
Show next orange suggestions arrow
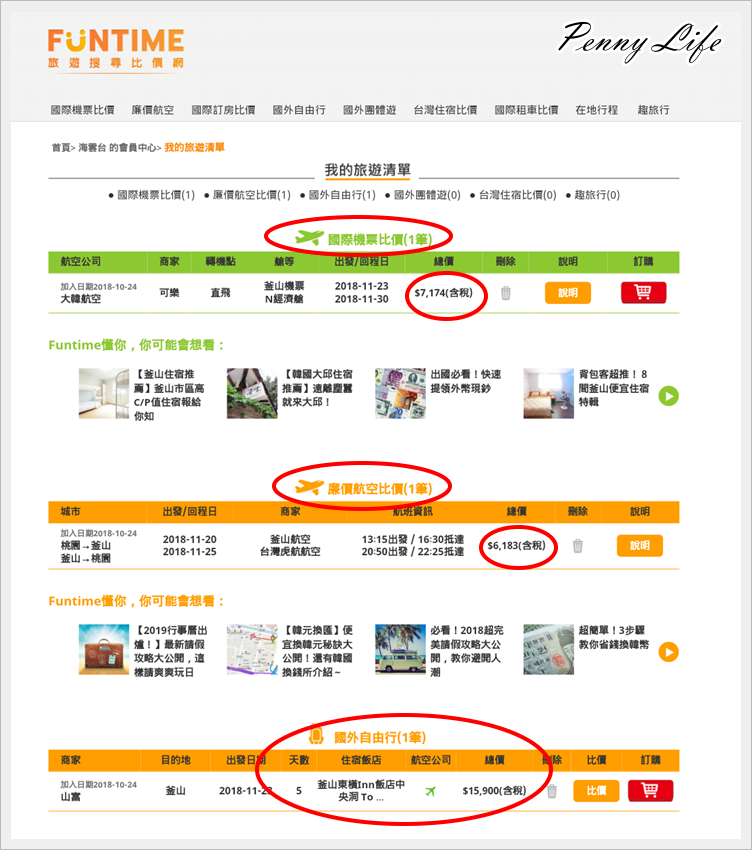point(669,652)
